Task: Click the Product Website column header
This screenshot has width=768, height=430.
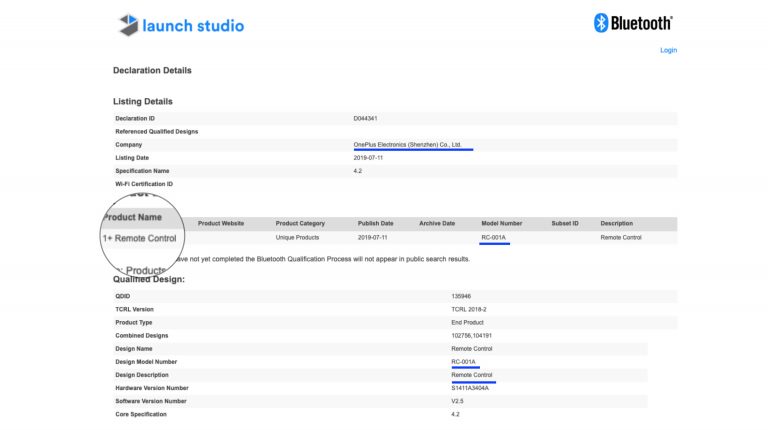Action: [x=221, y=223]
